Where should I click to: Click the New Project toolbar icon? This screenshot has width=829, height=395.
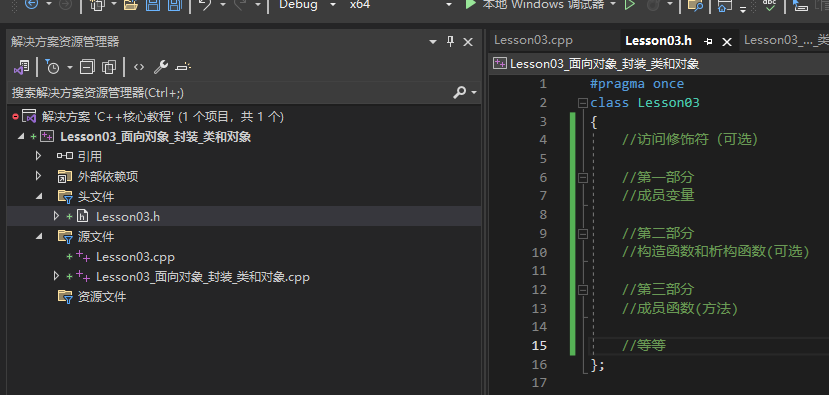pos(98,5)
